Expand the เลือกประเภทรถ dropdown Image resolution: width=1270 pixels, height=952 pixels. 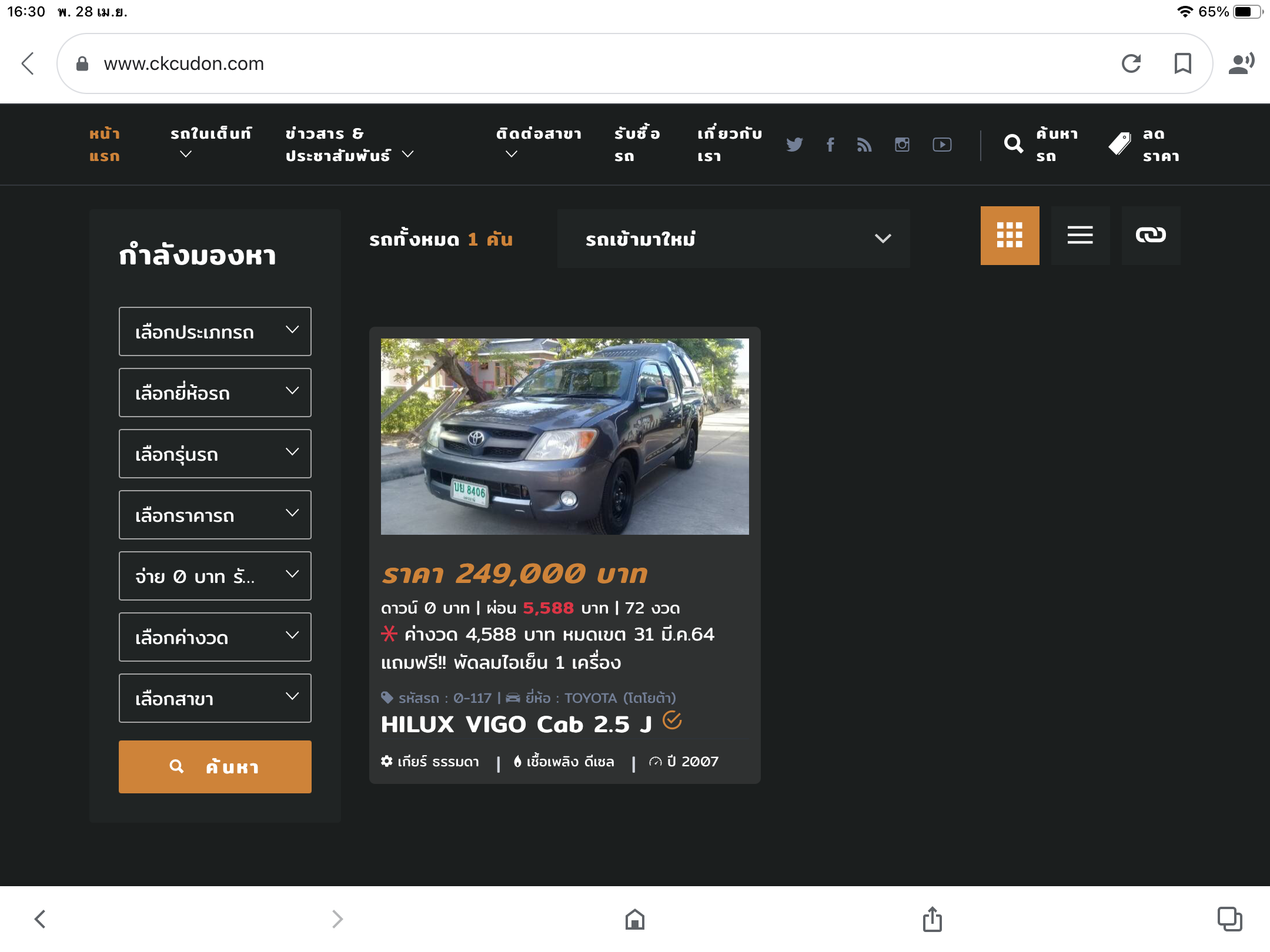pyautogui.click(x=215, y=331)
